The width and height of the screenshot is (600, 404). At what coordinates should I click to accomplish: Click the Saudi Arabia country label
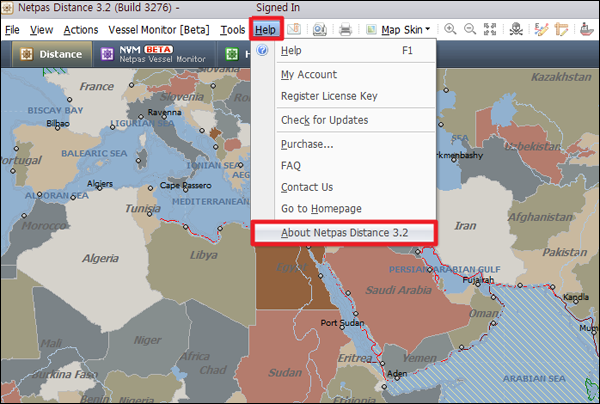point(398,290)
